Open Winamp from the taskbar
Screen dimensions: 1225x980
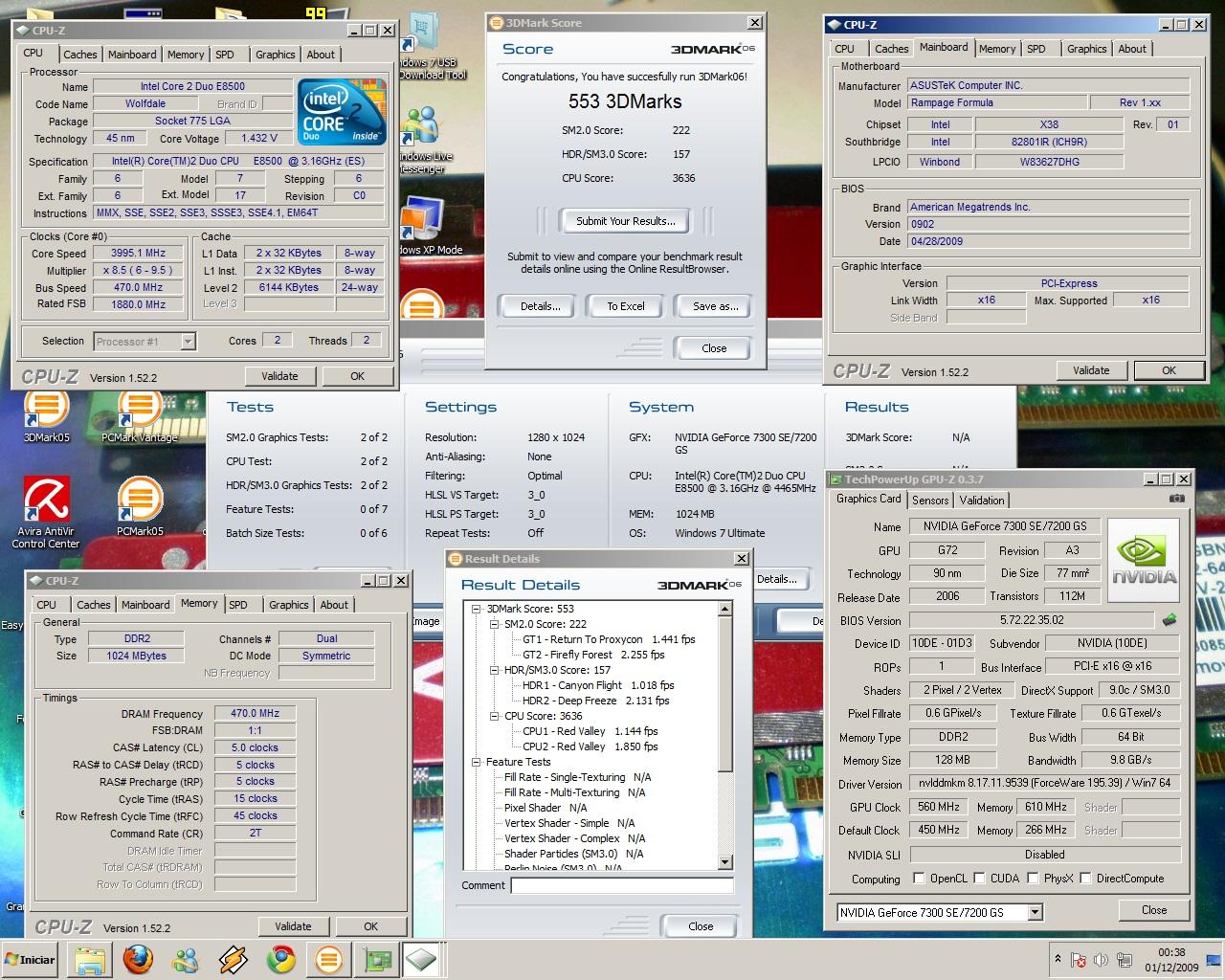(233, 959)
